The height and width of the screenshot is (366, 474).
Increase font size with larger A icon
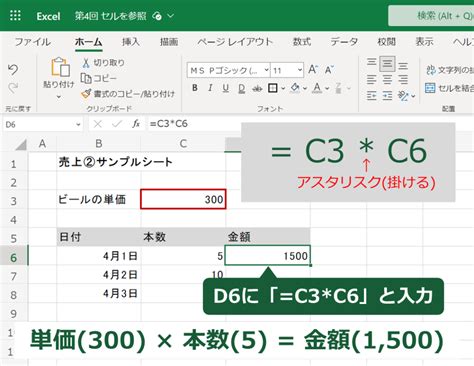(x=312, y=70)
